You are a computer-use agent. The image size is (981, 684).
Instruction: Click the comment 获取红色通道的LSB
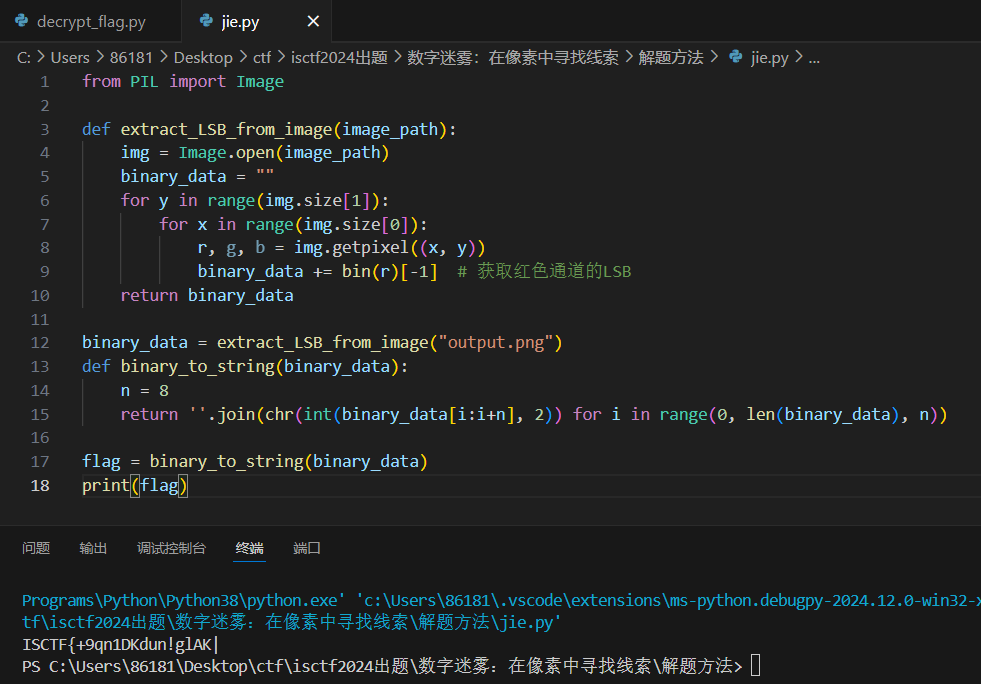tap(544, 271)
